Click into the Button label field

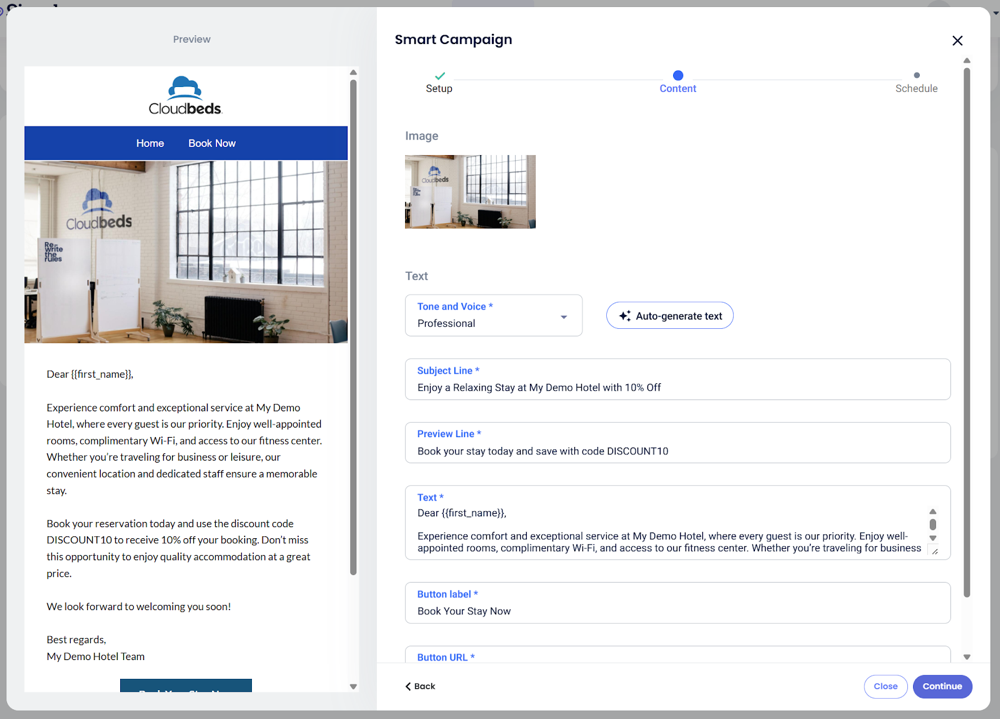pos(677,611)
